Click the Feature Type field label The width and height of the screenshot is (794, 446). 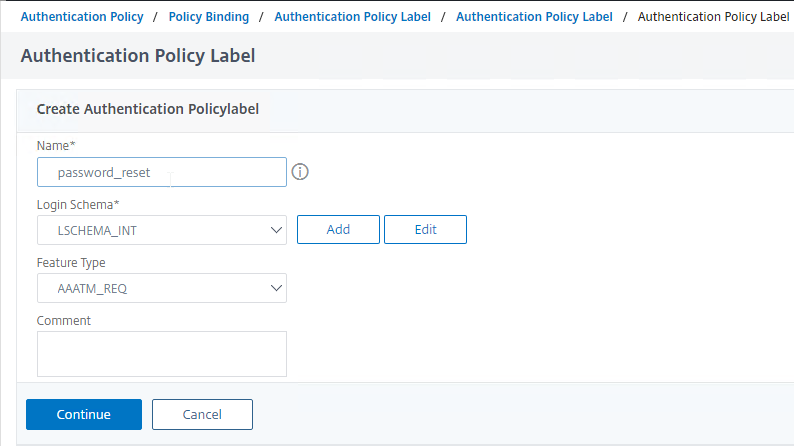tap(71, 263)
